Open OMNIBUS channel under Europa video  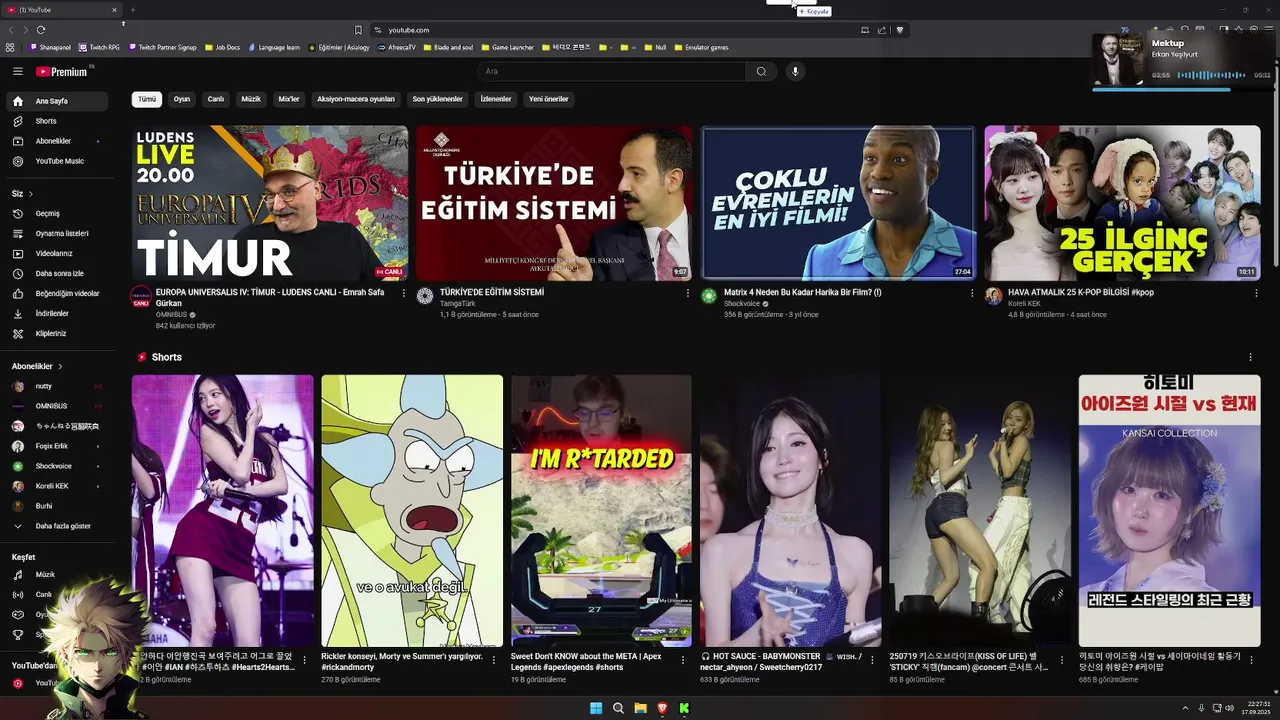[x=172, y=315]
